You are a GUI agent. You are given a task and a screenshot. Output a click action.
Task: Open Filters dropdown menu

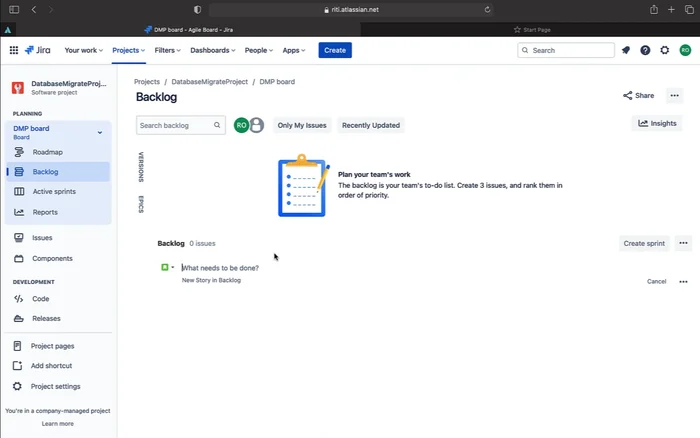(167, 50)
